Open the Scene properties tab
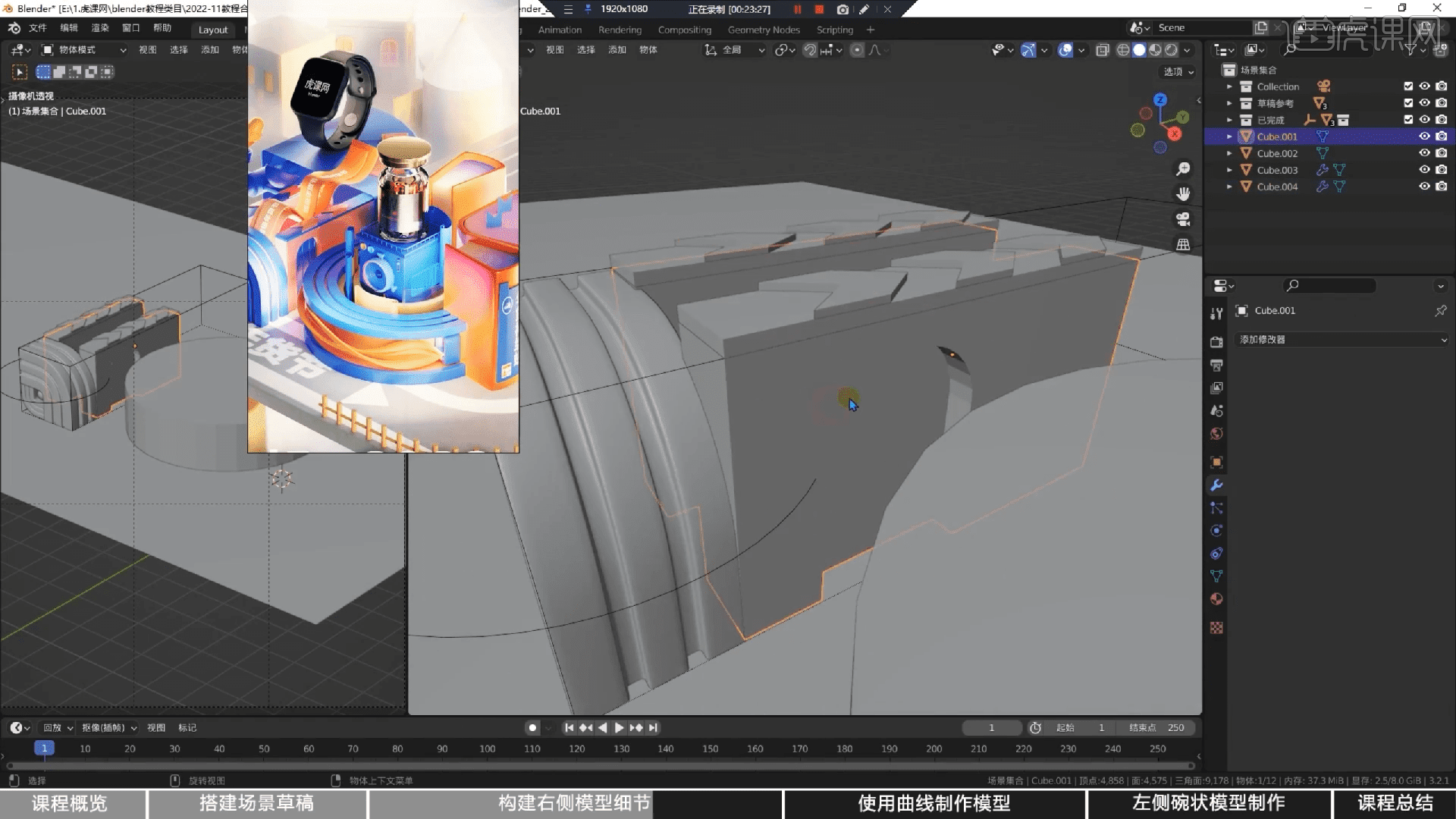 (x=1216, y=410)
